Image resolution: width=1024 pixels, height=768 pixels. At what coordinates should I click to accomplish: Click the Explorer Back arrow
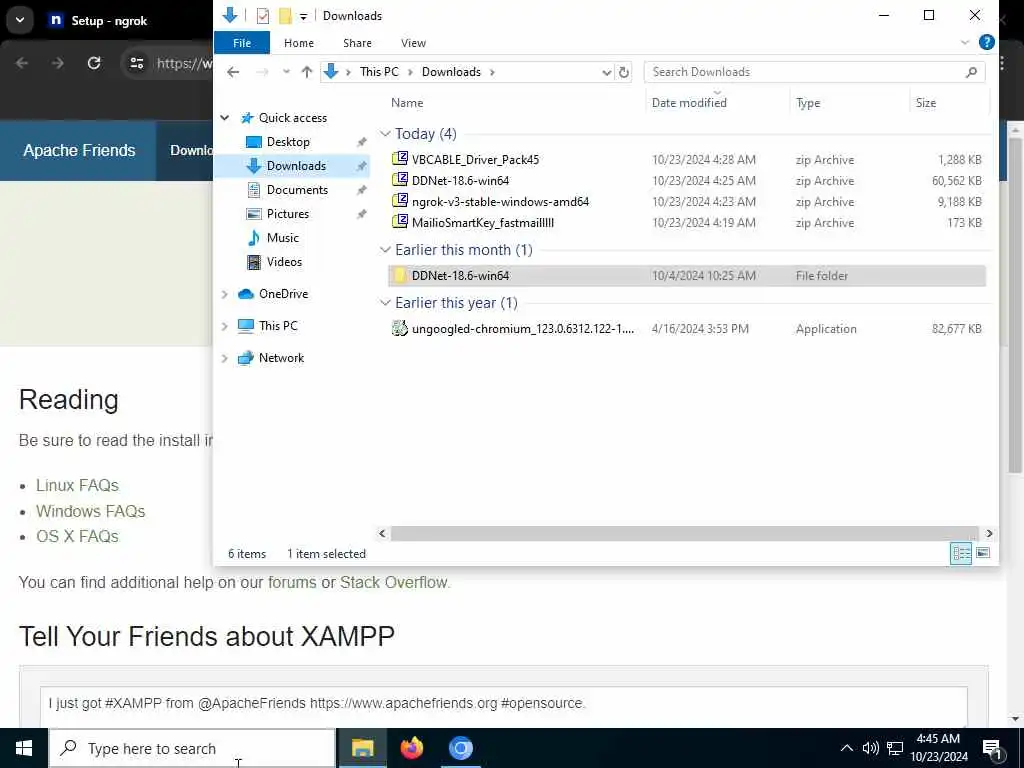pyautogui.click(x=233, y=72)
